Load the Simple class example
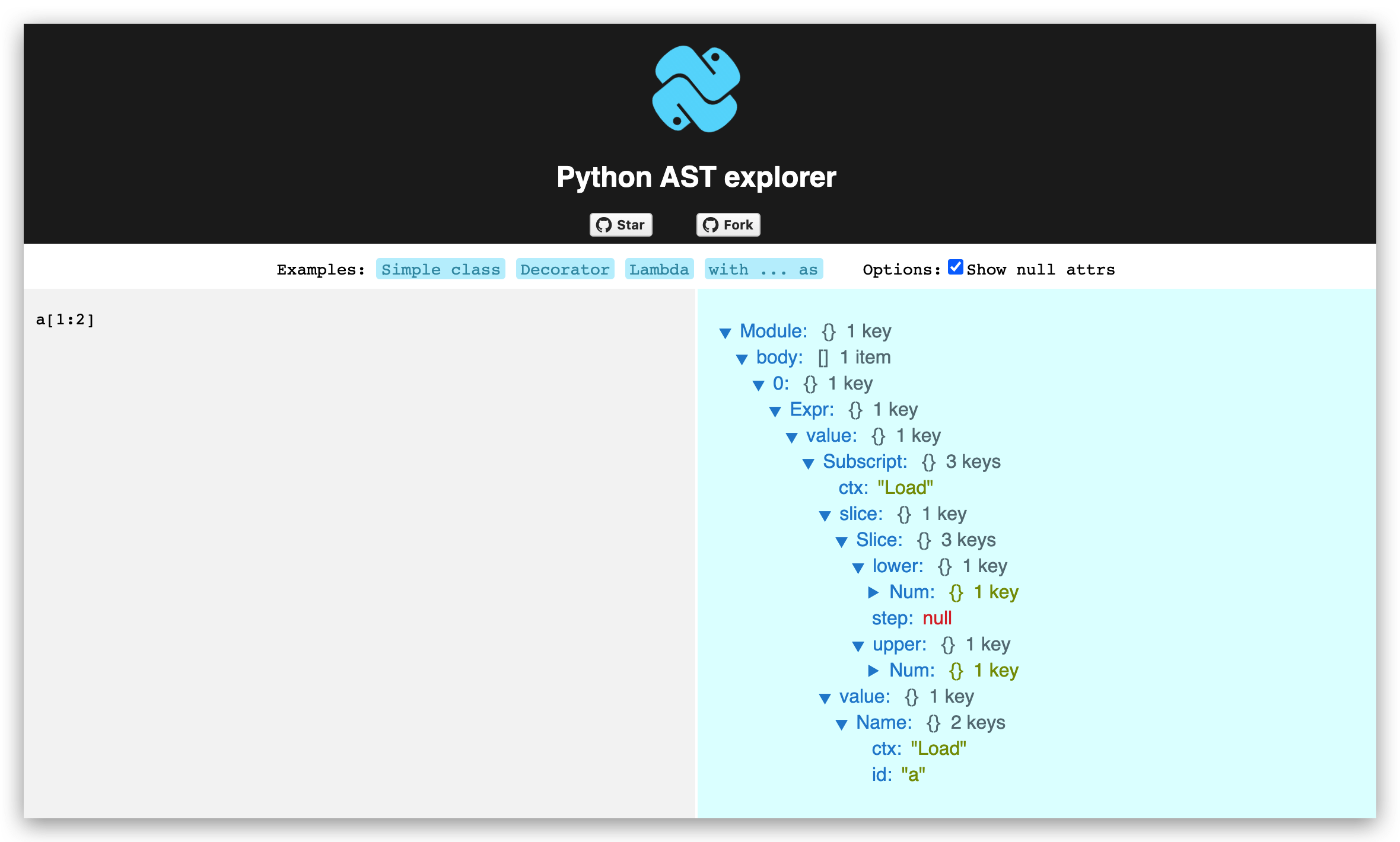This screenshot has width=1400, height=842. coord(440,269)
